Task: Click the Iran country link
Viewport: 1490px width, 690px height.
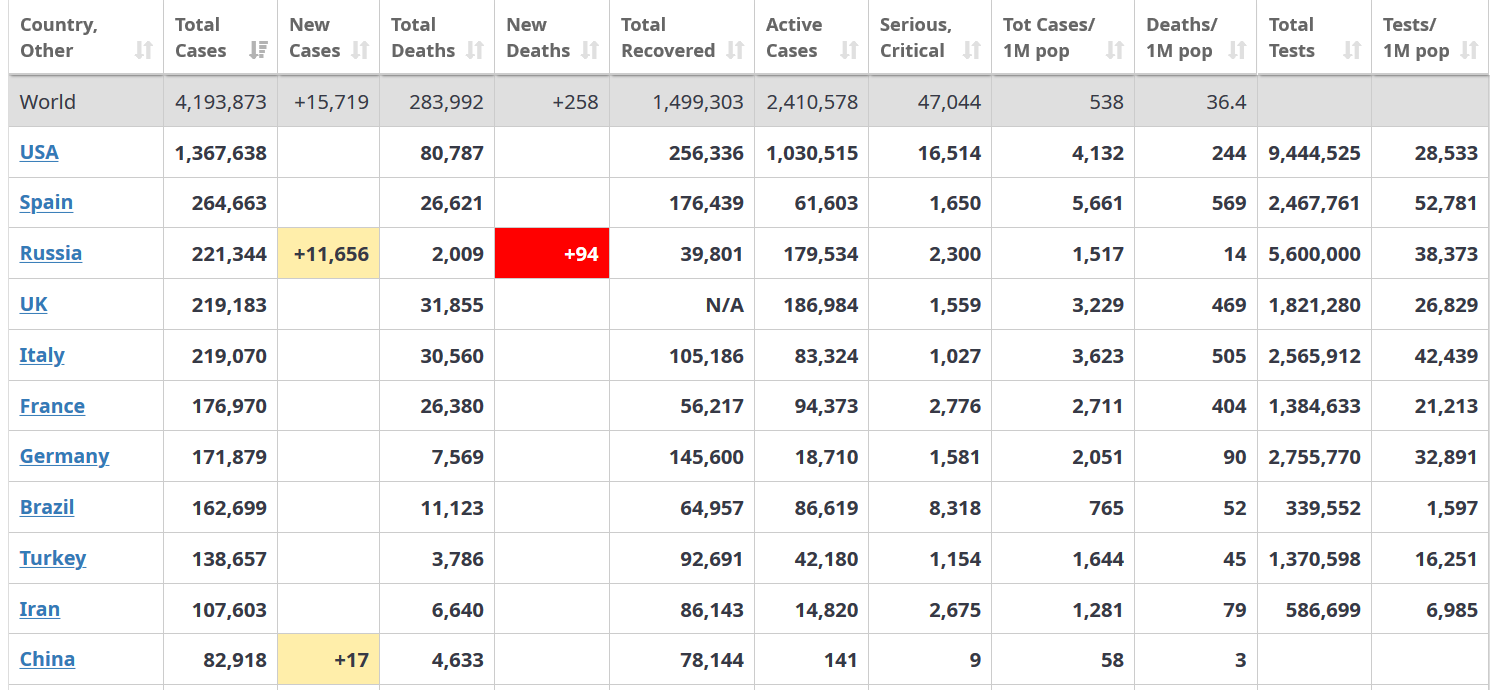Action: point(40,609)
